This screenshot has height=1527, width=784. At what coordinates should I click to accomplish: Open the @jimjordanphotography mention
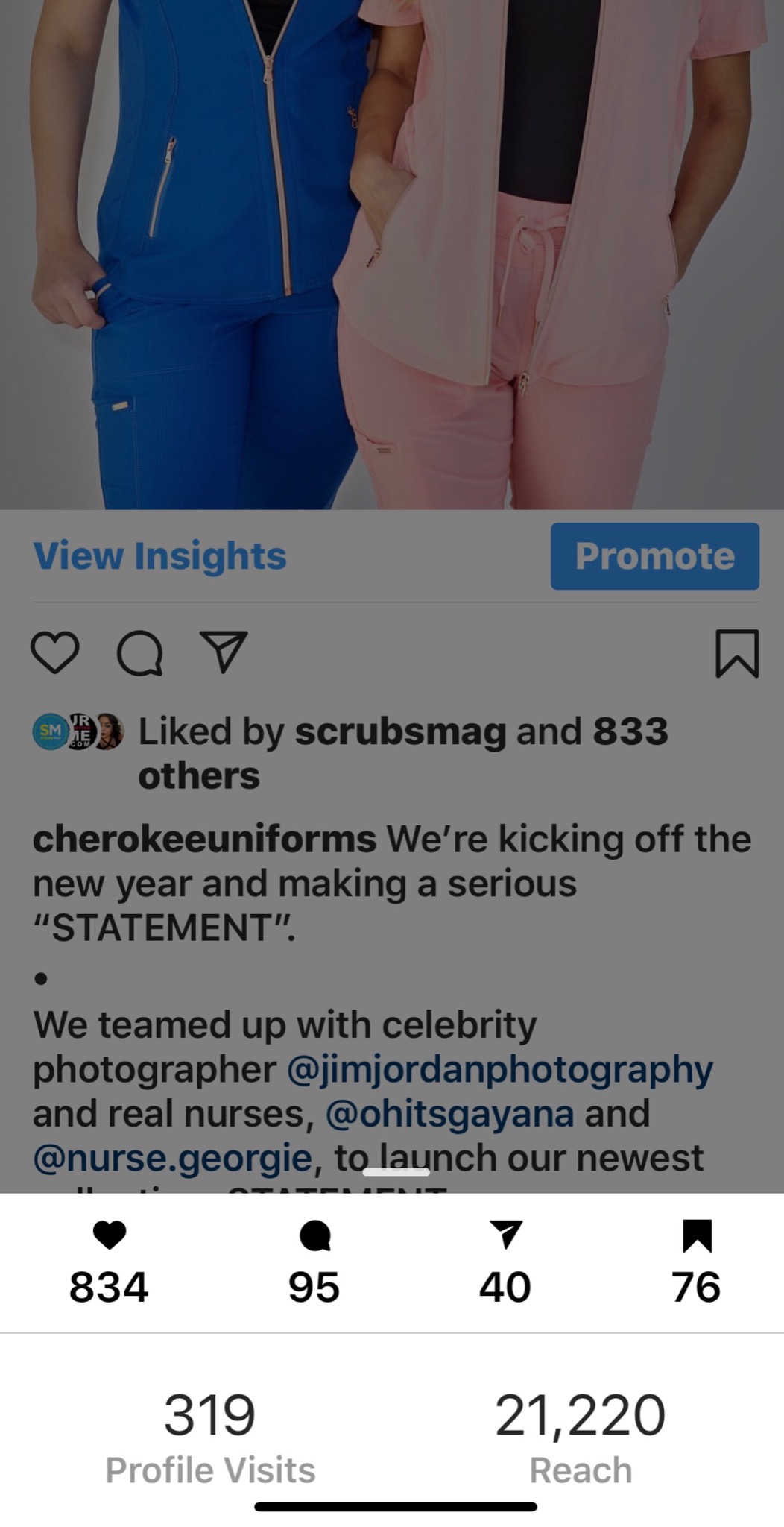[500, 1070]
